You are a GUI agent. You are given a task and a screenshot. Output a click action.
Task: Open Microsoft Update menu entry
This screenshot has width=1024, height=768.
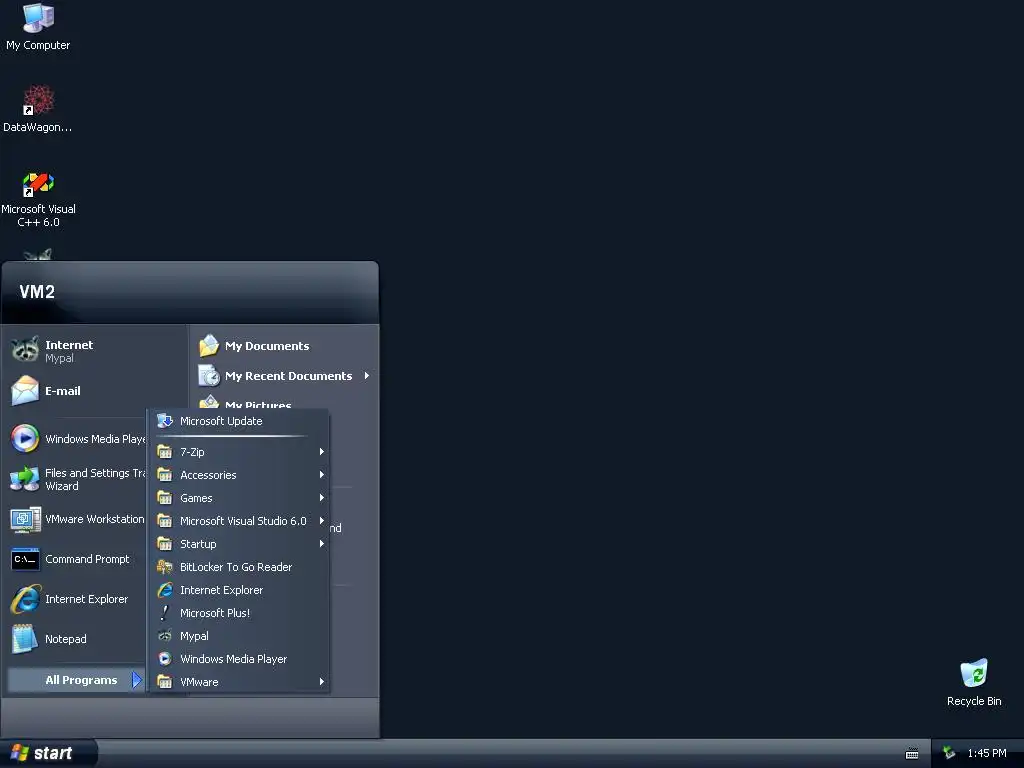(238, 421)
